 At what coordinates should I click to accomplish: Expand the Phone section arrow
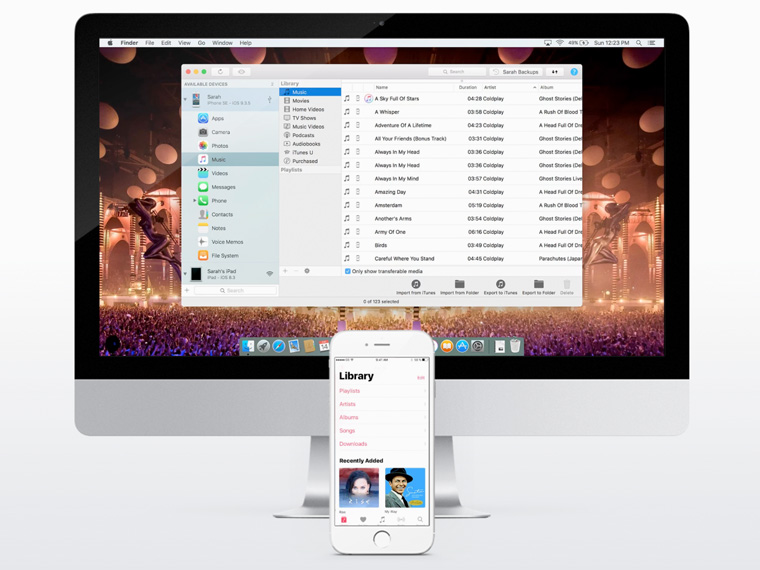[194, 200]
